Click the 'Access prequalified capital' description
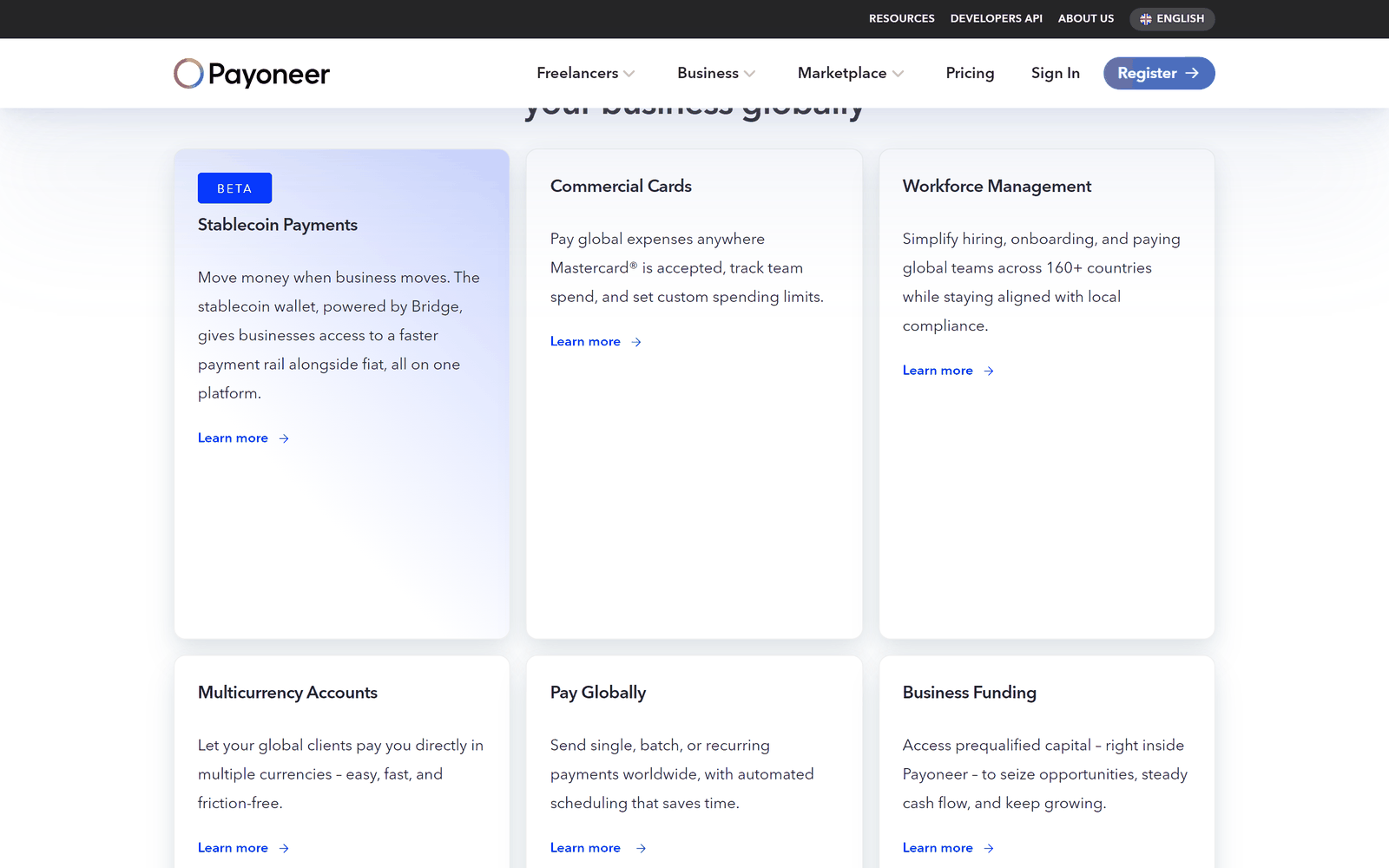The image size is (1389, 868). click(x=1045, y=774)
